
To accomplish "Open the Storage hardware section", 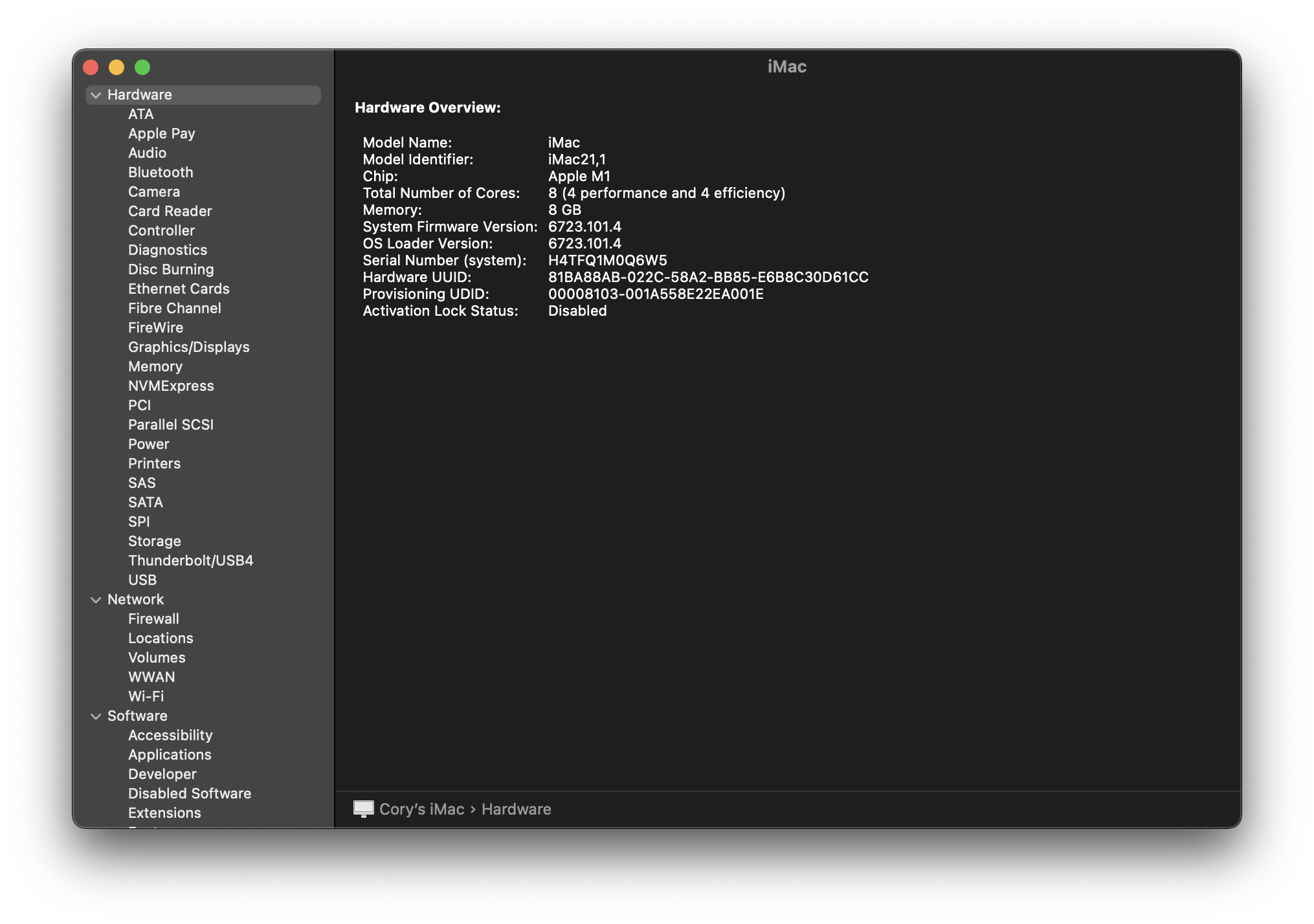I will tap(154, 541).
